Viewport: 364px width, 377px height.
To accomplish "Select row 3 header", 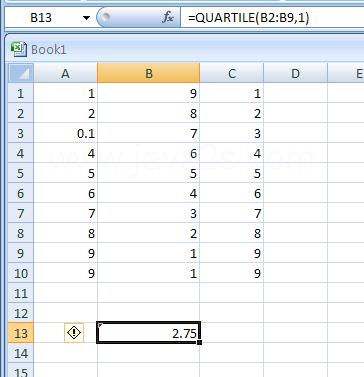I will point(21,133).
